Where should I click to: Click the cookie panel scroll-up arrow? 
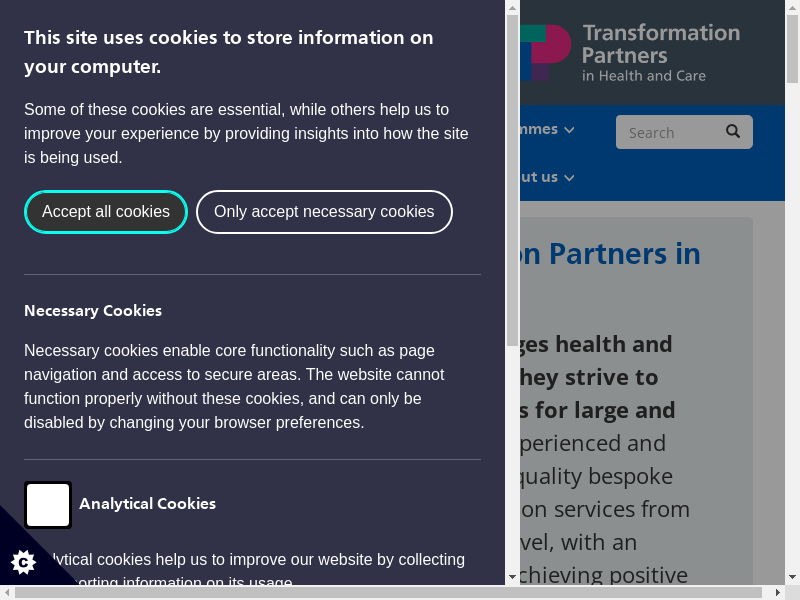click(x=512, y=8)
